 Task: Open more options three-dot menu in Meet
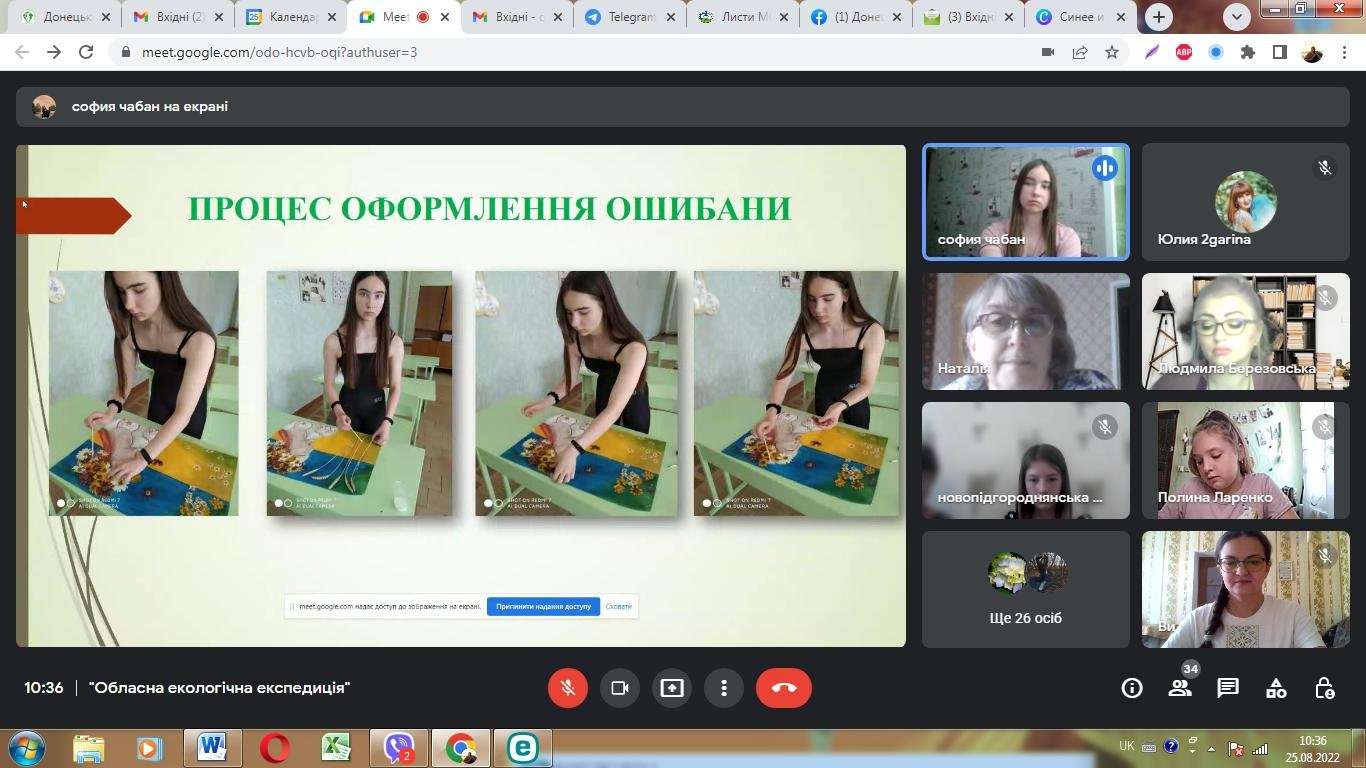click(x=724, y=688)
